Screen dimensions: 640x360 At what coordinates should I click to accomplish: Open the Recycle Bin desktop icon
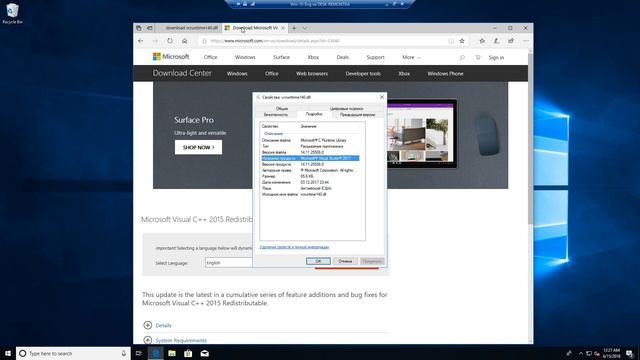pyautogui.click(x=12, y=13)
